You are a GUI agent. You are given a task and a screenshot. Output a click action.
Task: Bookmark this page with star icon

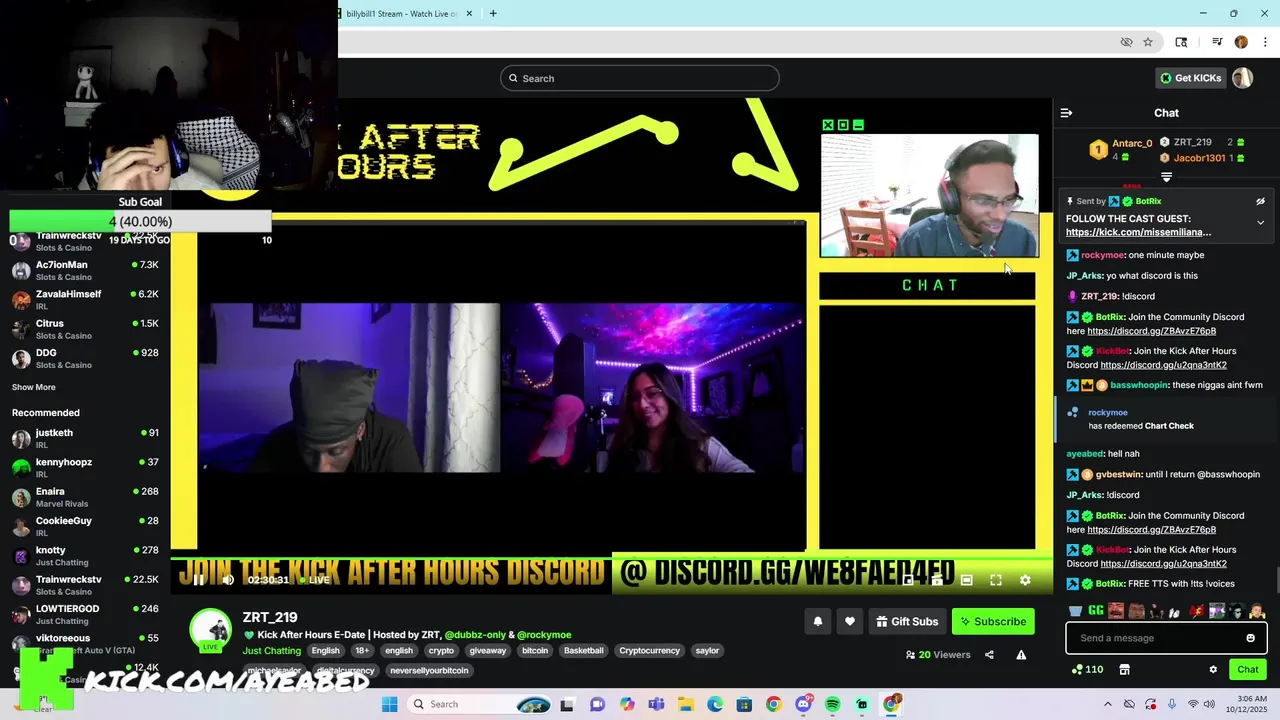click(1148, 42)
